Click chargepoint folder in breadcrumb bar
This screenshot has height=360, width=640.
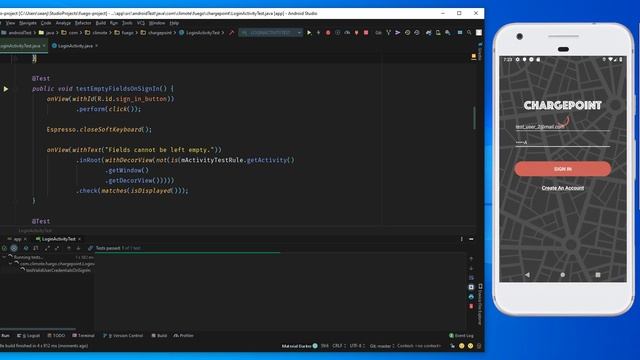point(156,33)
